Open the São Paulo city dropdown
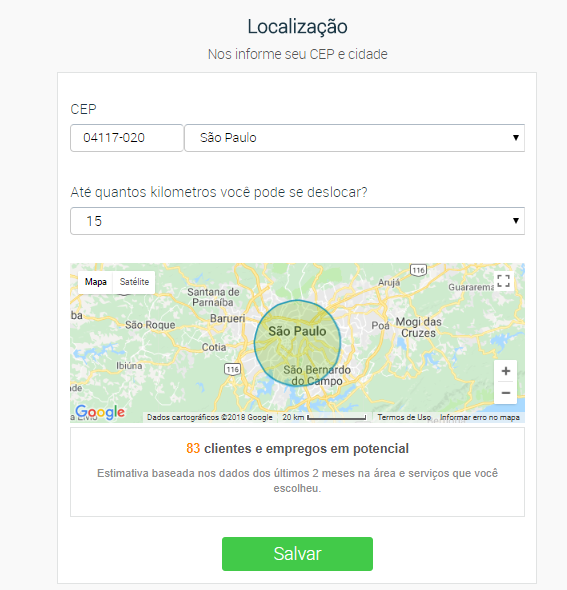The height and width of the screenshot is (590, 567). pos(354,138)
